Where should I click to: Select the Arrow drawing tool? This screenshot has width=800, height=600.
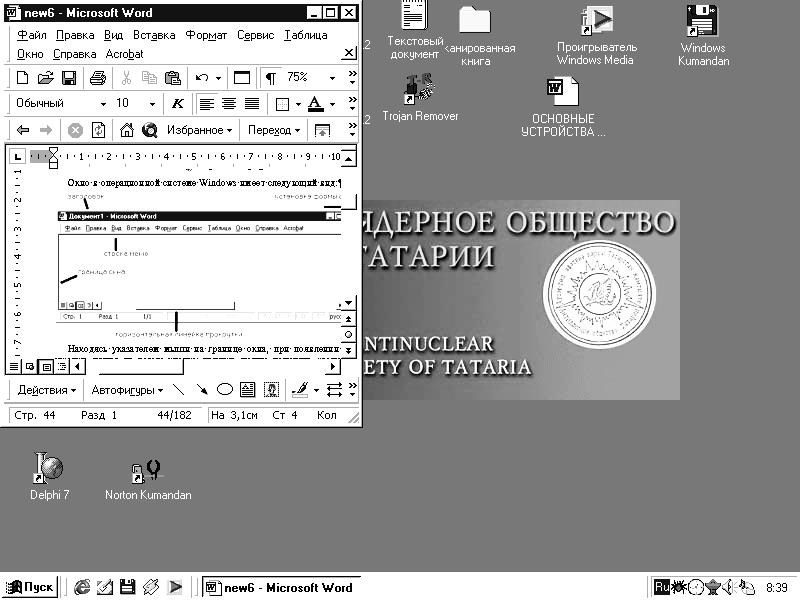[x=202, y=390]
